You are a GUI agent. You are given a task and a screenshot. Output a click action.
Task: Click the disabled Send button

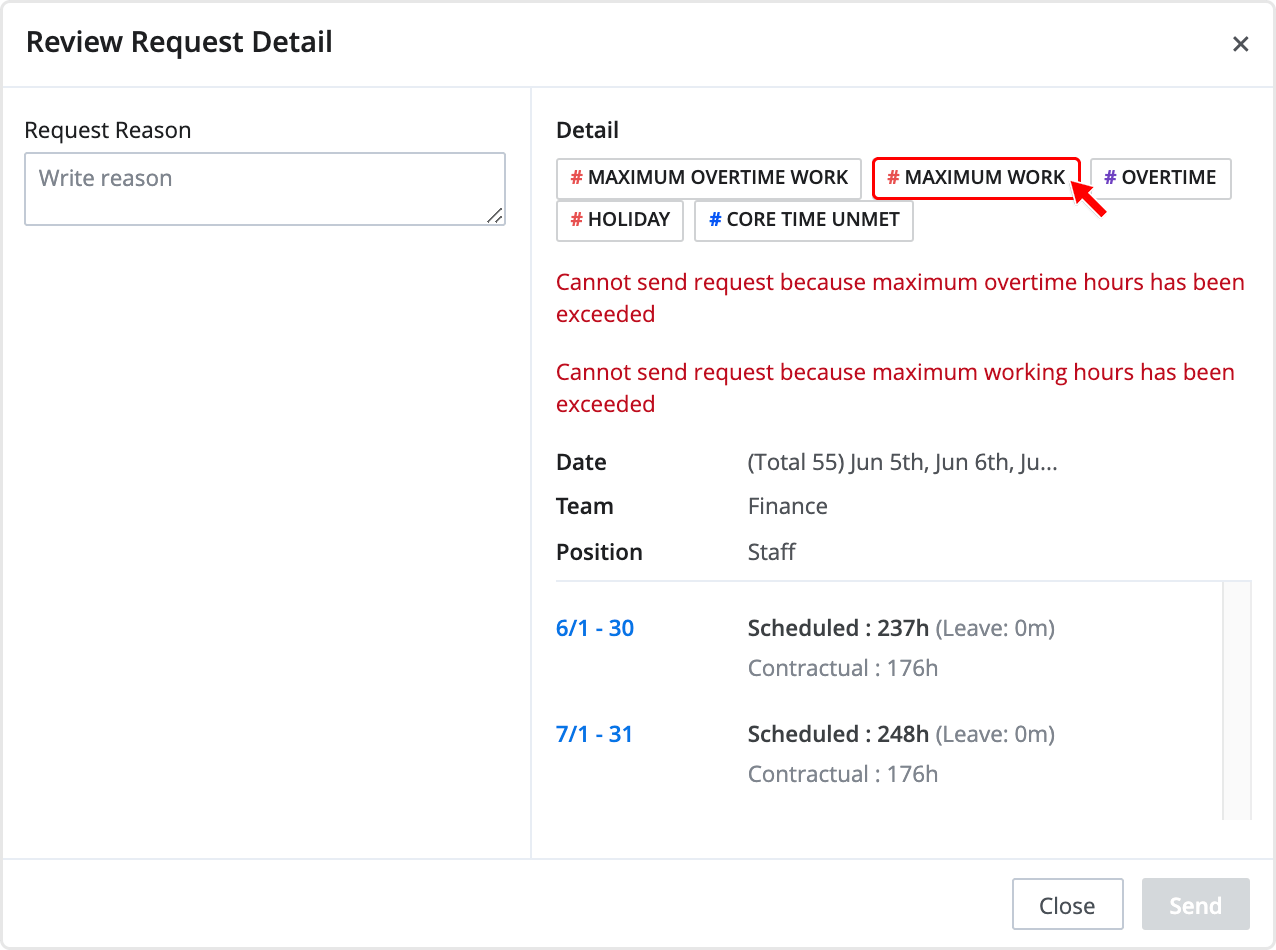(1196, 906)
